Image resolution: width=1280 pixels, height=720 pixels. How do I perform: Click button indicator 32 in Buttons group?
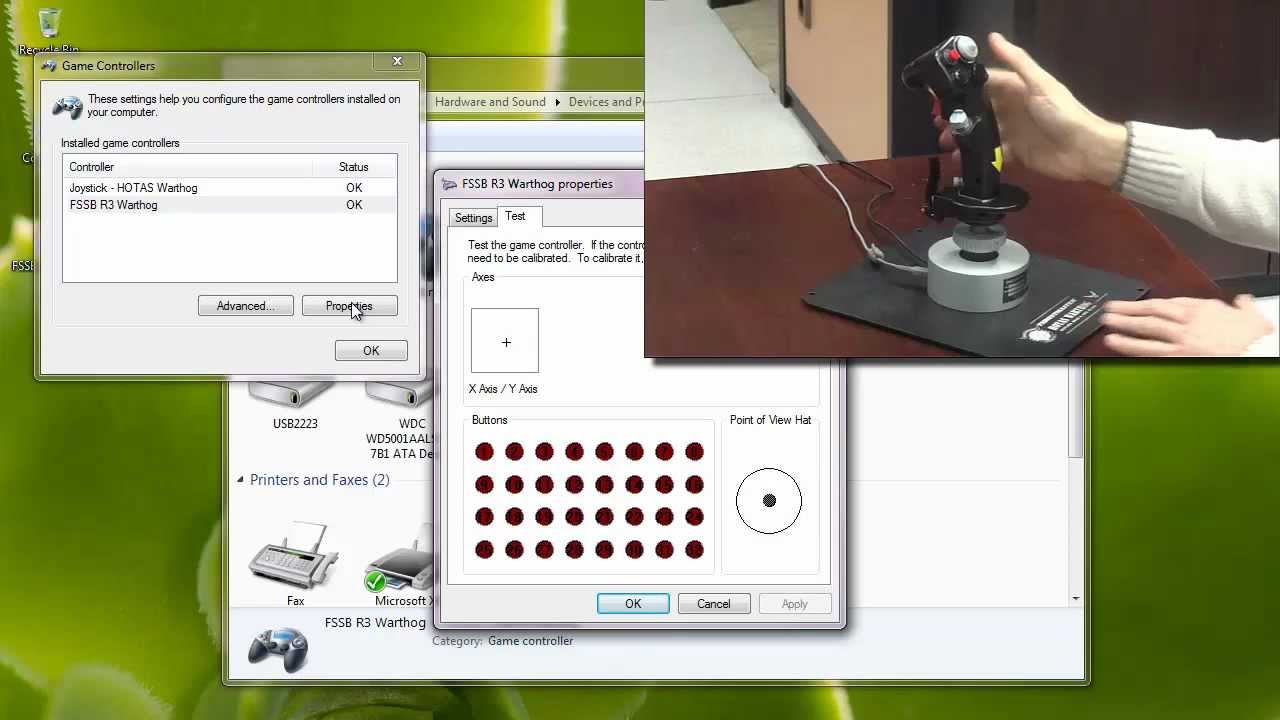coord(694,549)
